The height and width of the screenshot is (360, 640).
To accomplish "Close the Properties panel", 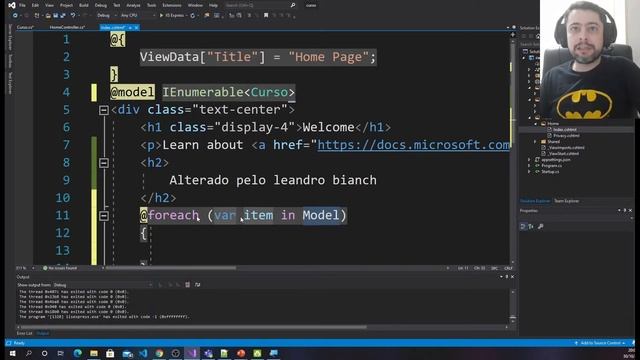I will pyautogui.click(x=630, y=211).
